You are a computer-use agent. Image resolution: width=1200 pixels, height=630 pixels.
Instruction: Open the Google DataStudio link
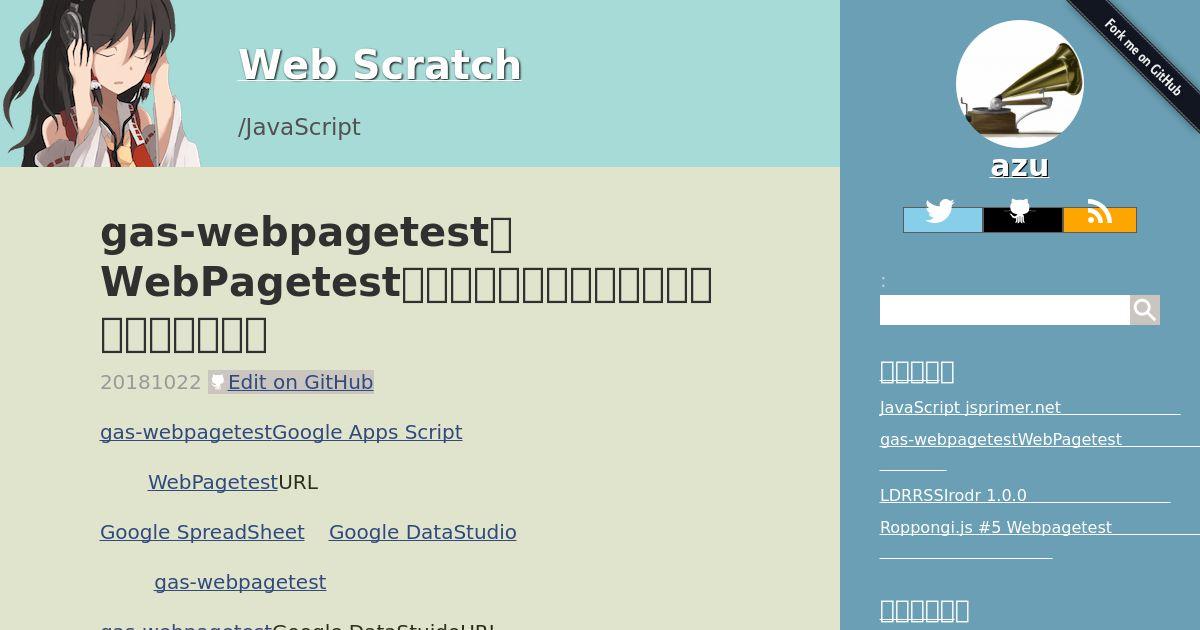(x=423, y=532)
